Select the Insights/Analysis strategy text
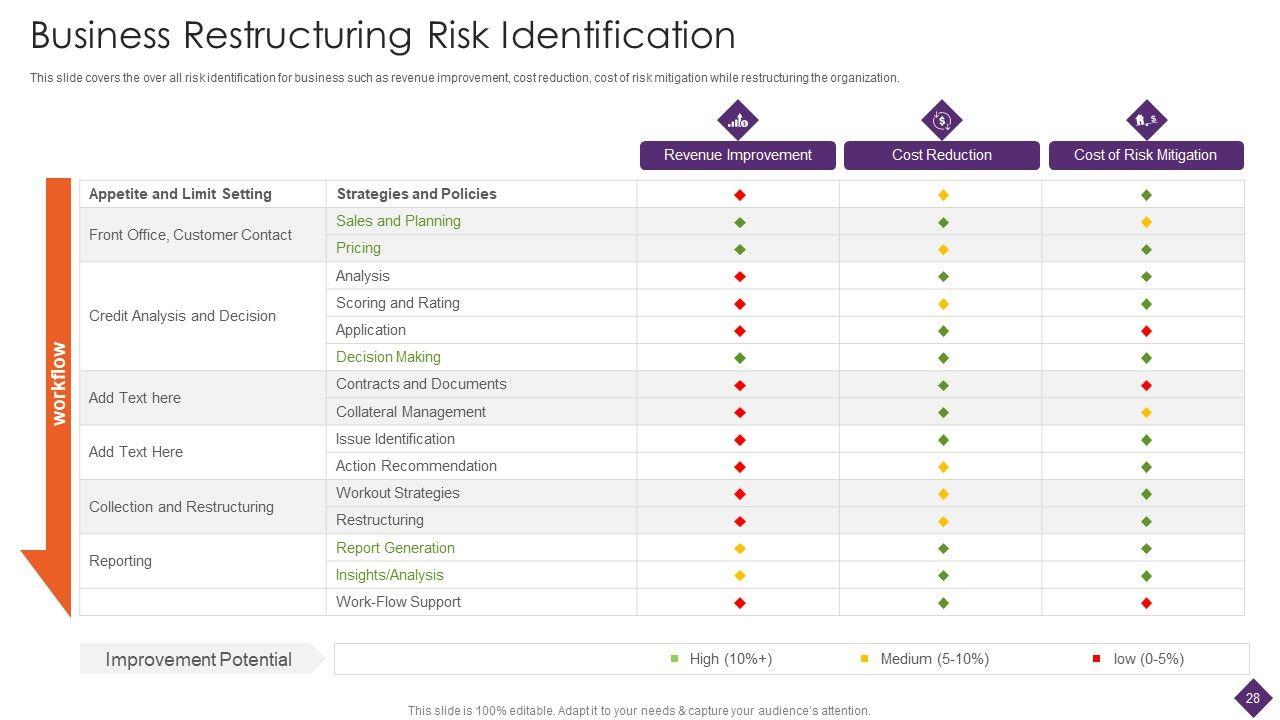 pyautogui.click(x=389, y=575)
